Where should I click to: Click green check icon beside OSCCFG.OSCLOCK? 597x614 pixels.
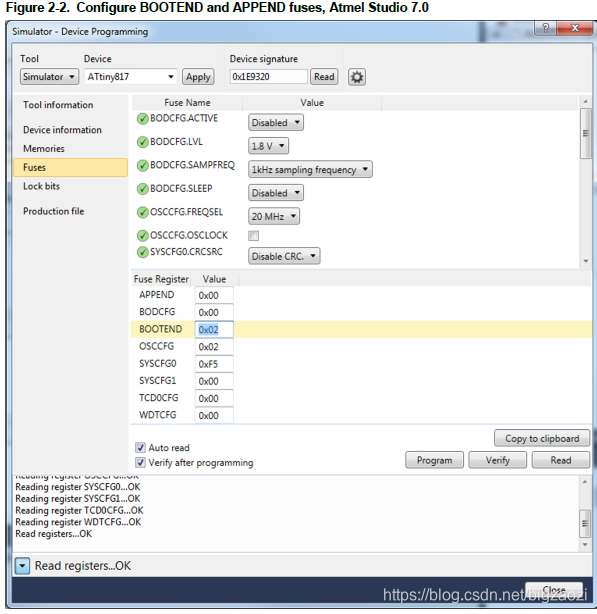(142, 236)
